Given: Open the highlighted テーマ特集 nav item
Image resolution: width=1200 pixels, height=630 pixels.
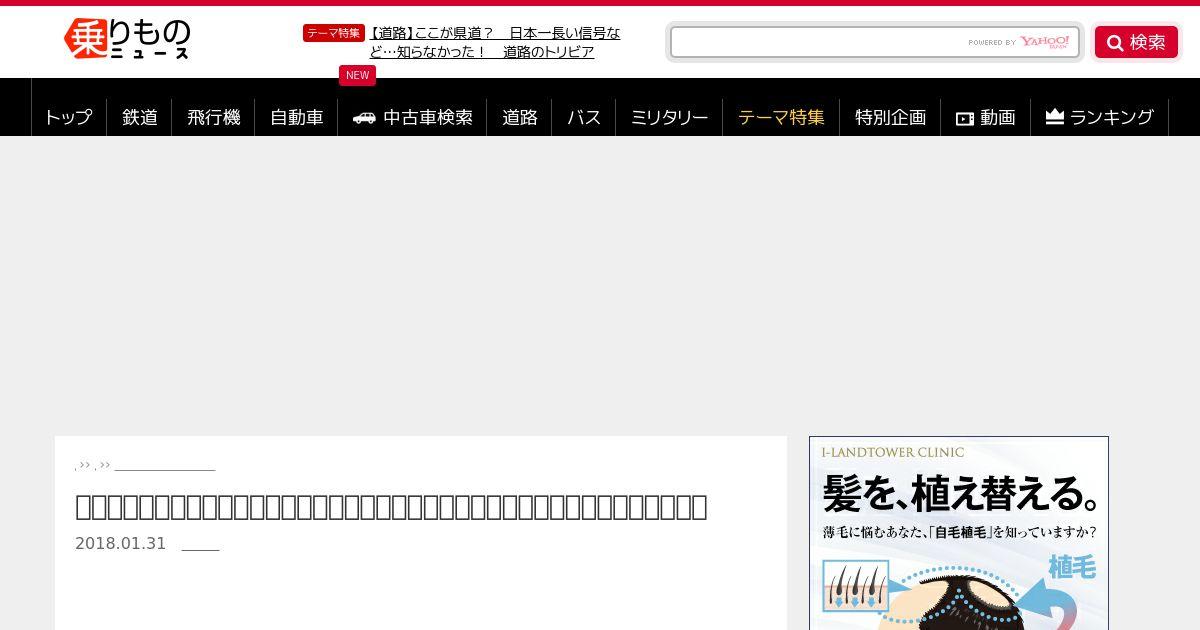Looking at the screenshot, I should click(781, 117).
